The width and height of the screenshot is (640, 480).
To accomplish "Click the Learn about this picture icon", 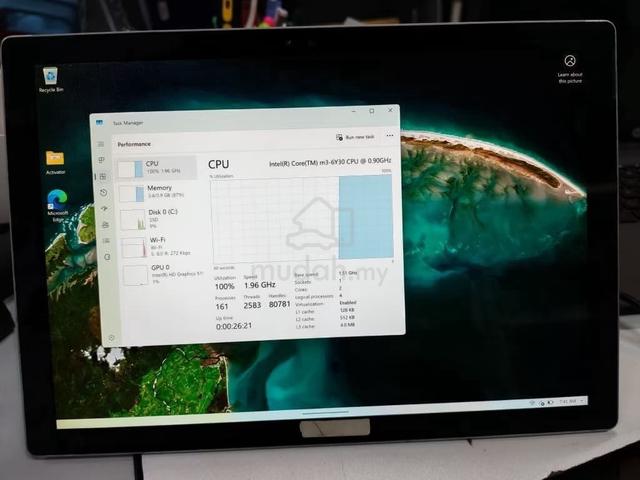I will [570, 69].
